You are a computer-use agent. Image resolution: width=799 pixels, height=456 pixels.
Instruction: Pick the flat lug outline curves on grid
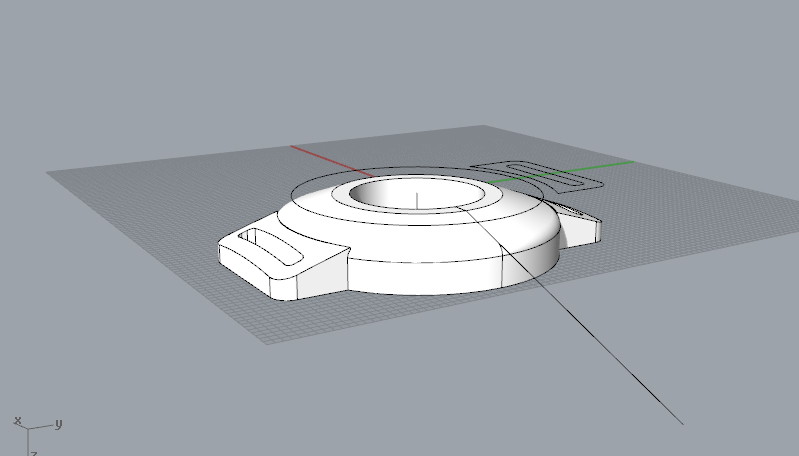537,177
